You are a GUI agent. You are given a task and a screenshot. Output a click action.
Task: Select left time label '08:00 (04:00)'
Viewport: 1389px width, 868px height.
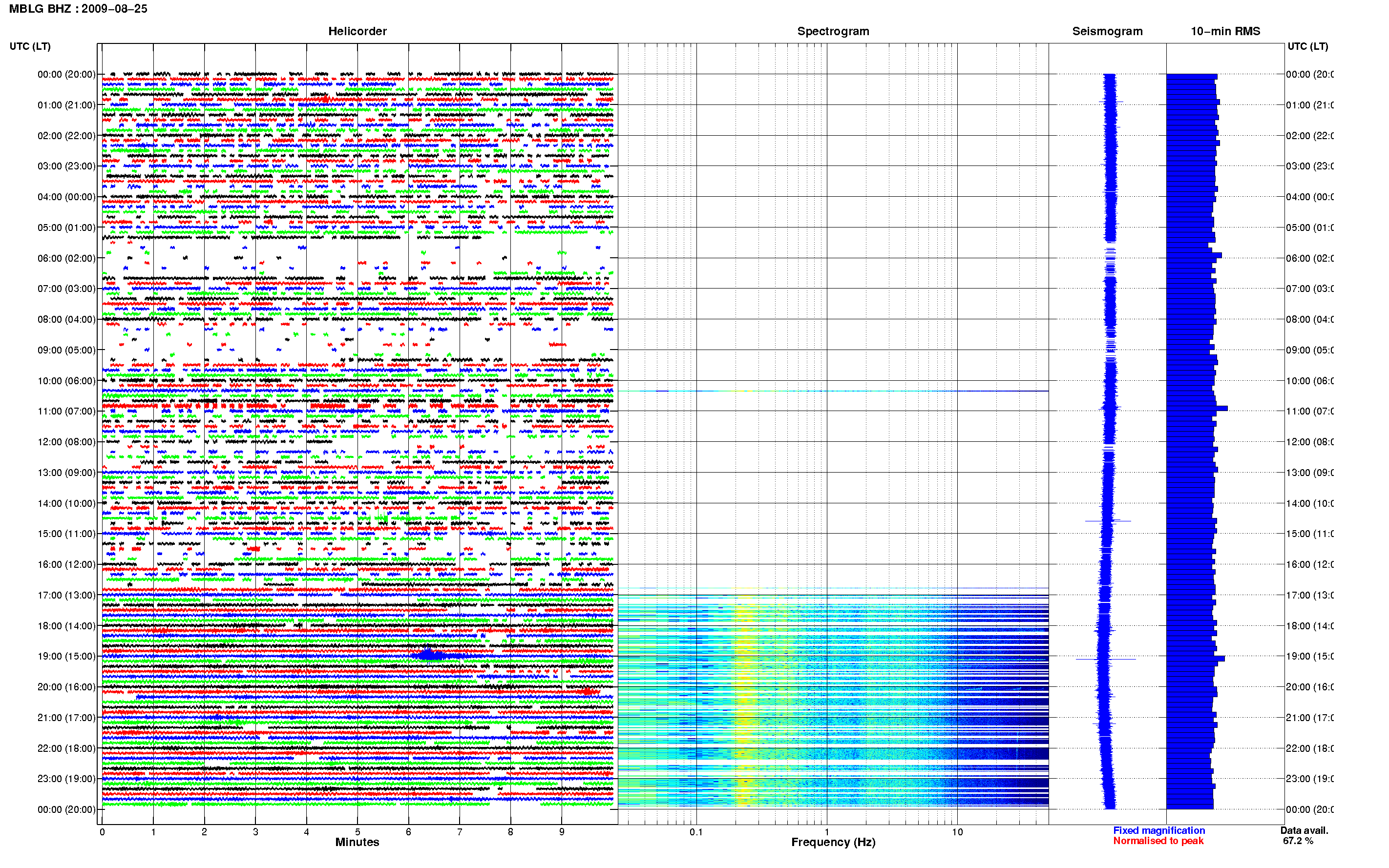pyautogui.click(x=66, y=319)
